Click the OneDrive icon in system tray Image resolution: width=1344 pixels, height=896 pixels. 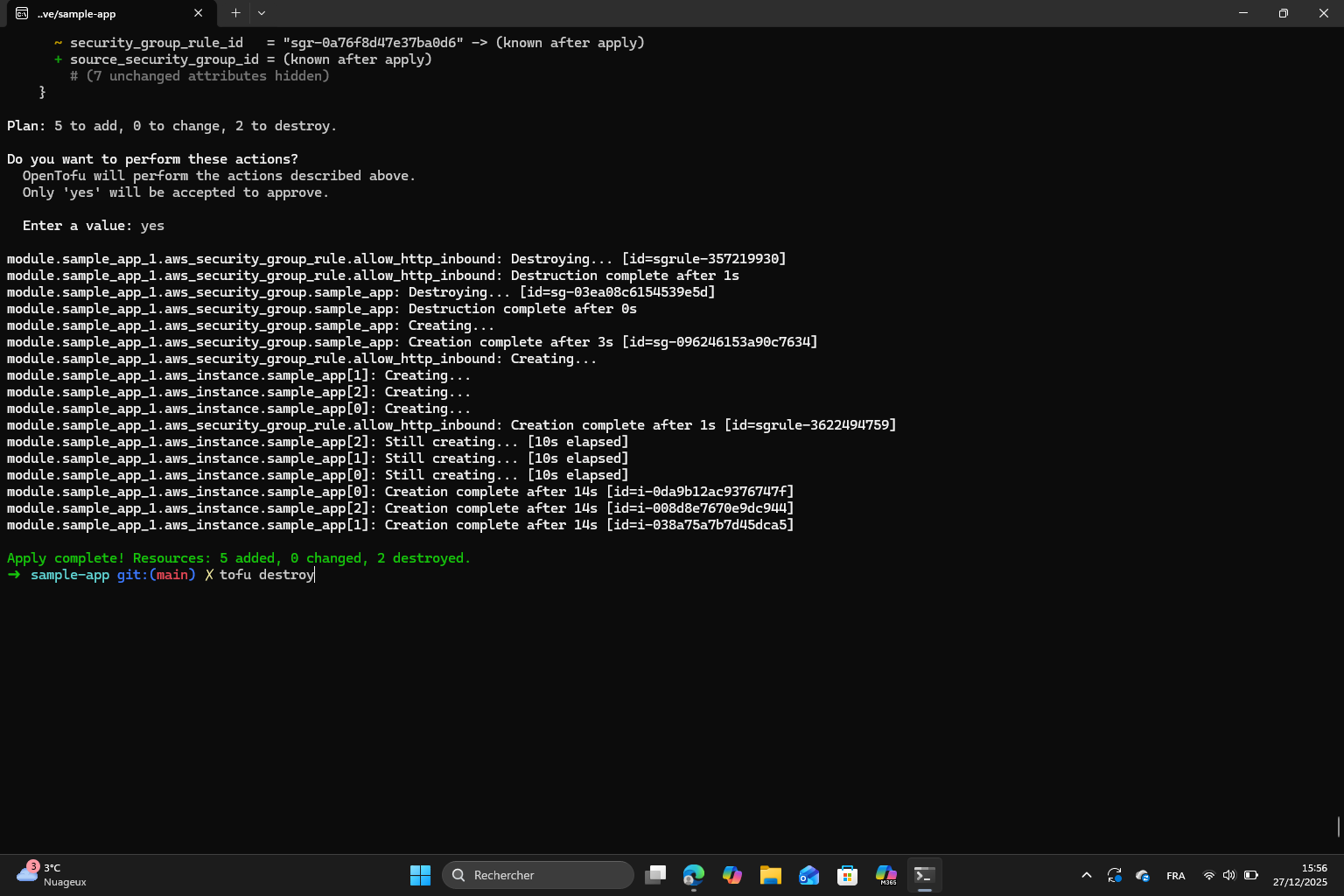1143,874
